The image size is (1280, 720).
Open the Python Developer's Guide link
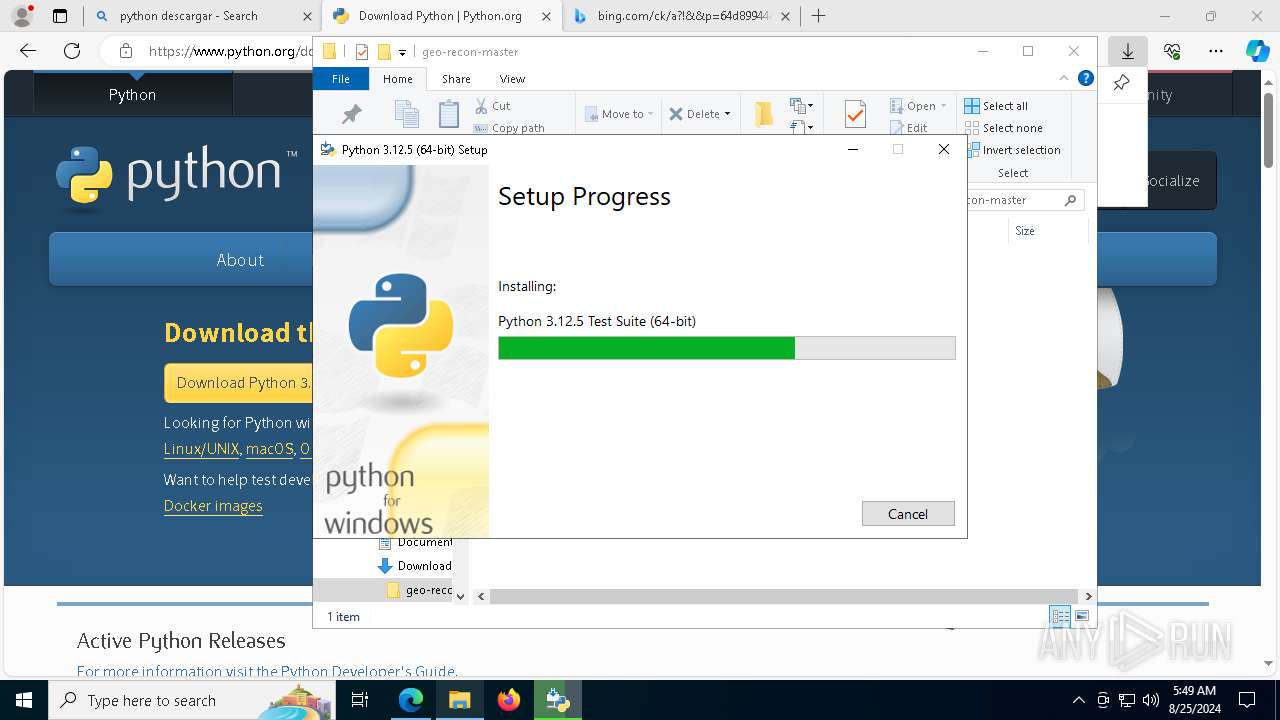(x=368, y=671)
